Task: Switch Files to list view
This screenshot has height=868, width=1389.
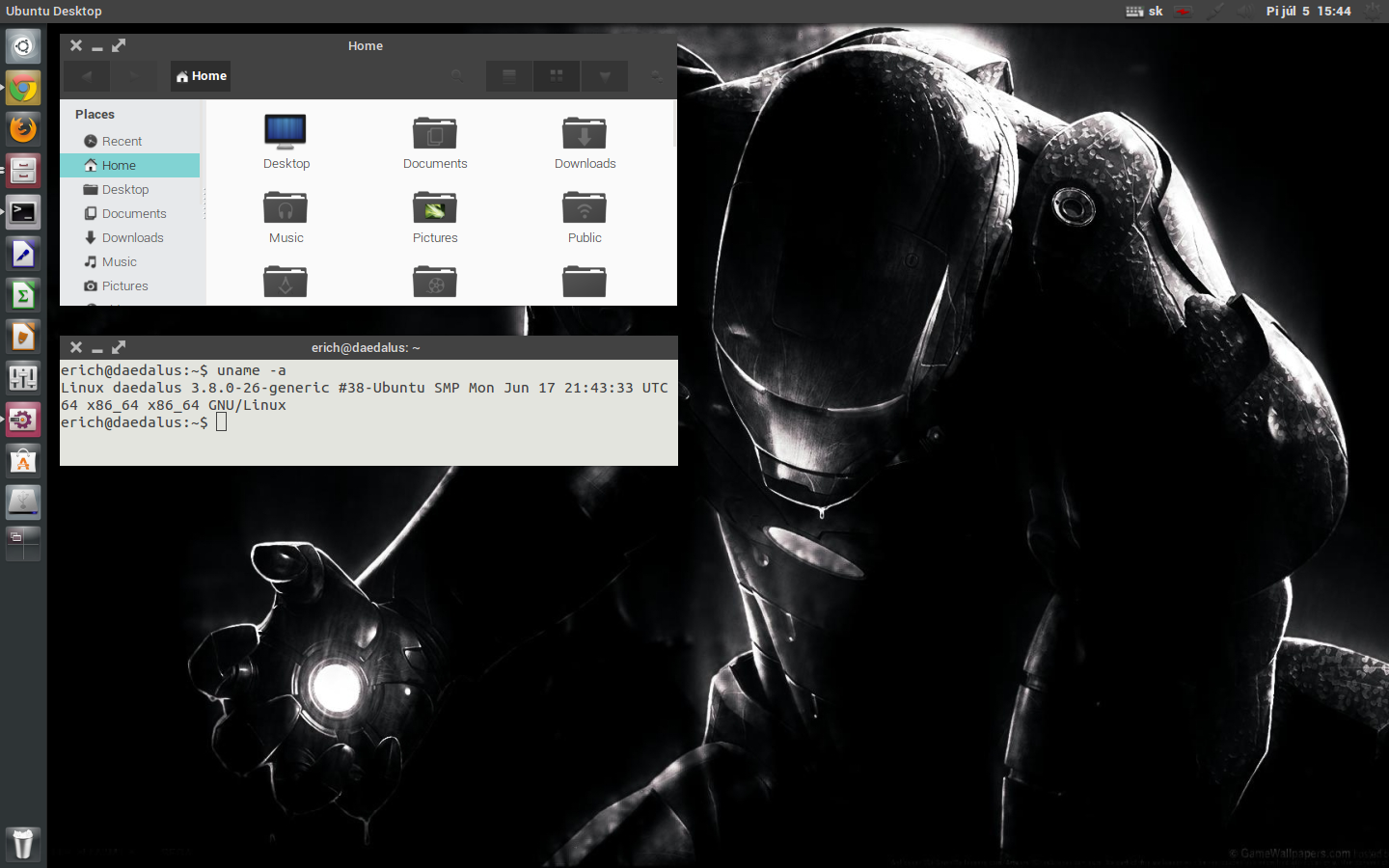Action: point(509,76)
